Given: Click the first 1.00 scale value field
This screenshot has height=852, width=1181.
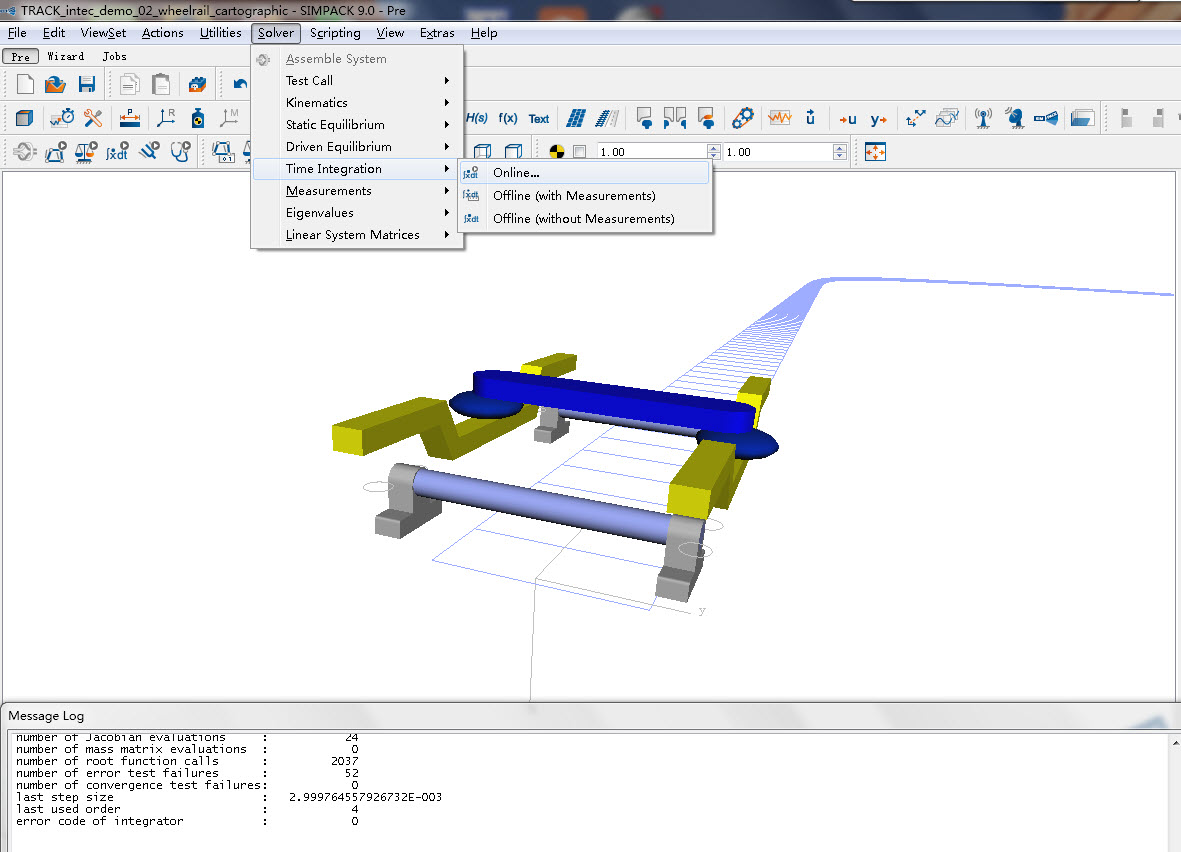Looking at the screenshot, I should point(652,152).
